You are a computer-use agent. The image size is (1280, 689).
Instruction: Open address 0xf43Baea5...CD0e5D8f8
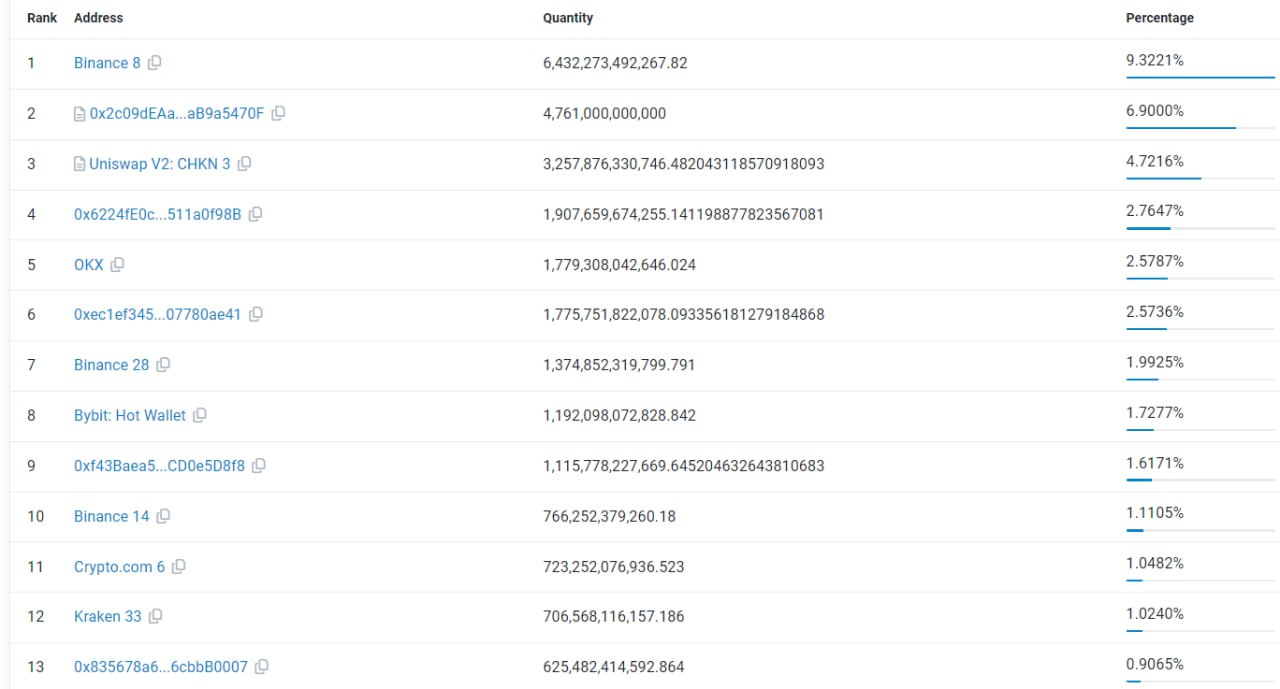159,466
